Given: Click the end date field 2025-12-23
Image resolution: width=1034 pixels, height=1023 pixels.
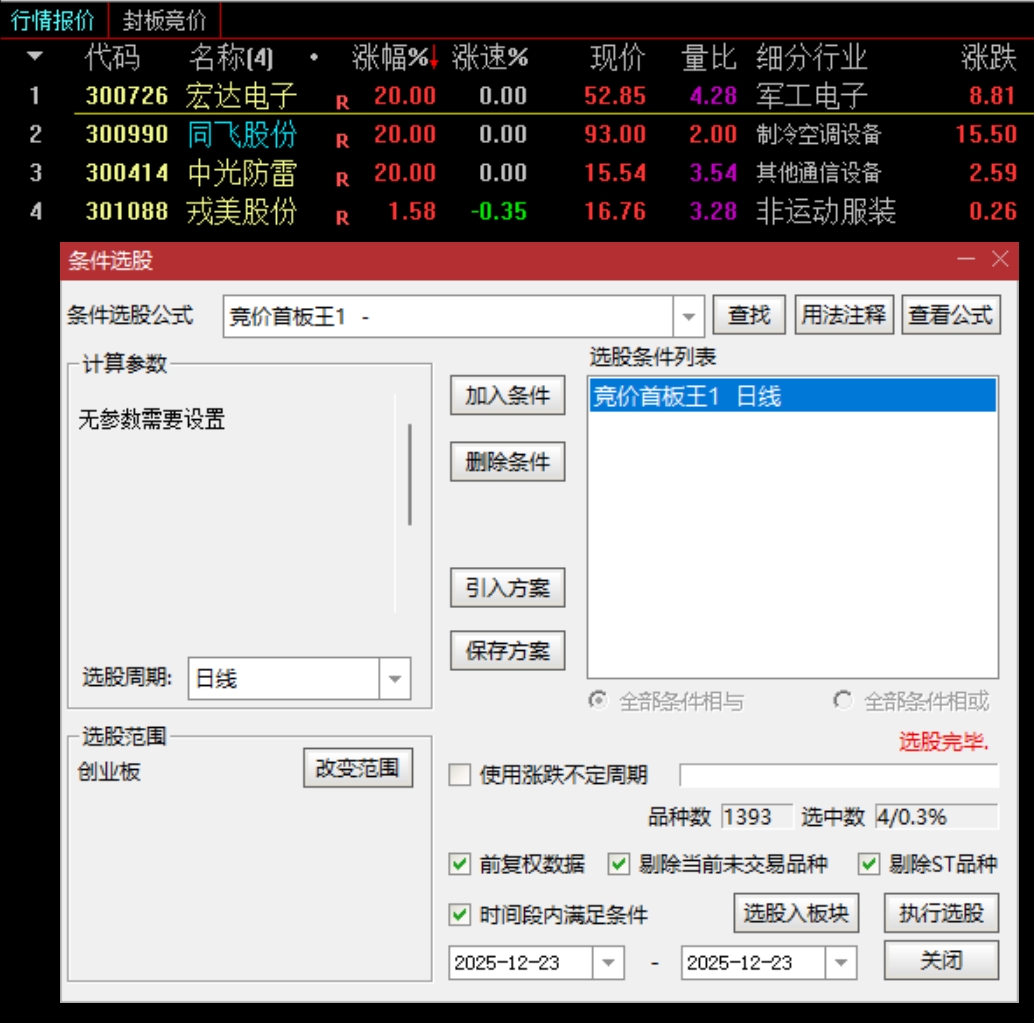Looking at the screenshot, I should [753, 962].
